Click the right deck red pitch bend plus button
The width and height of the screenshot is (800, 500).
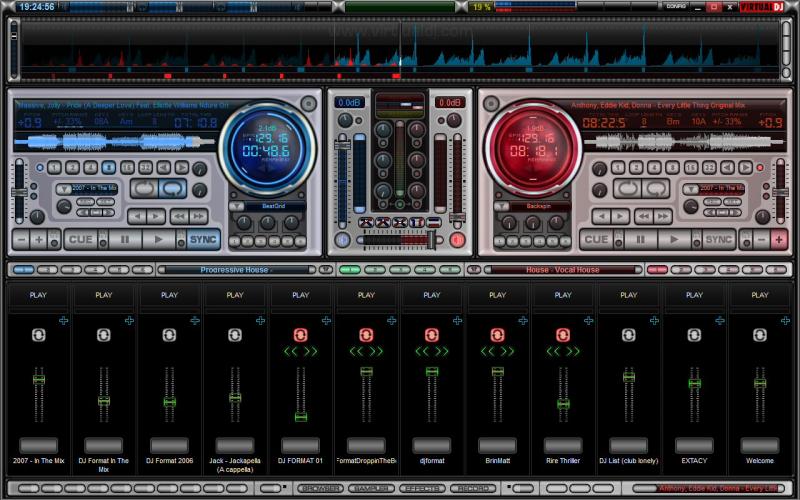pyautogui.click(x=779, y=239)
